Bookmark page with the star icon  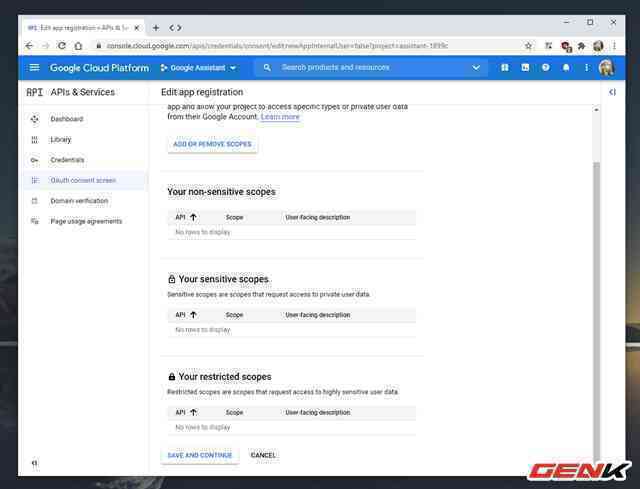coord(528,46)
